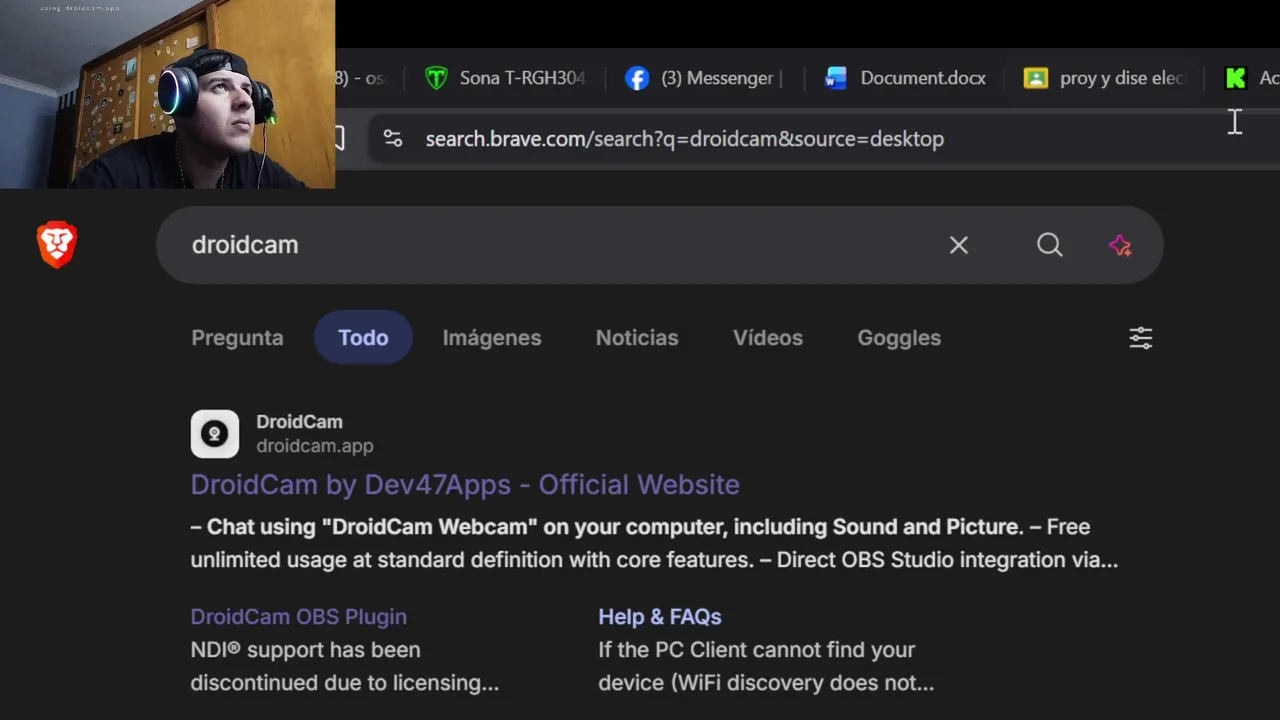
Task: Open site information icon in address bar
Action: pyautogui.click(x=393, y=139)
